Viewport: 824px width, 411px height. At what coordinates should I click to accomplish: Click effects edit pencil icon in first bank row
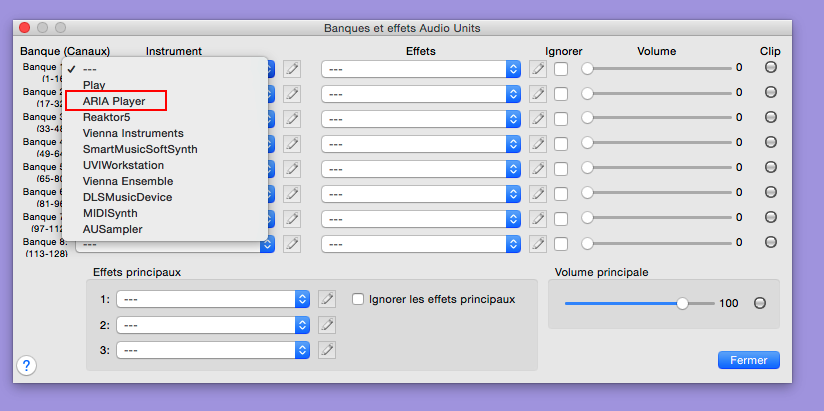(538, 68)
